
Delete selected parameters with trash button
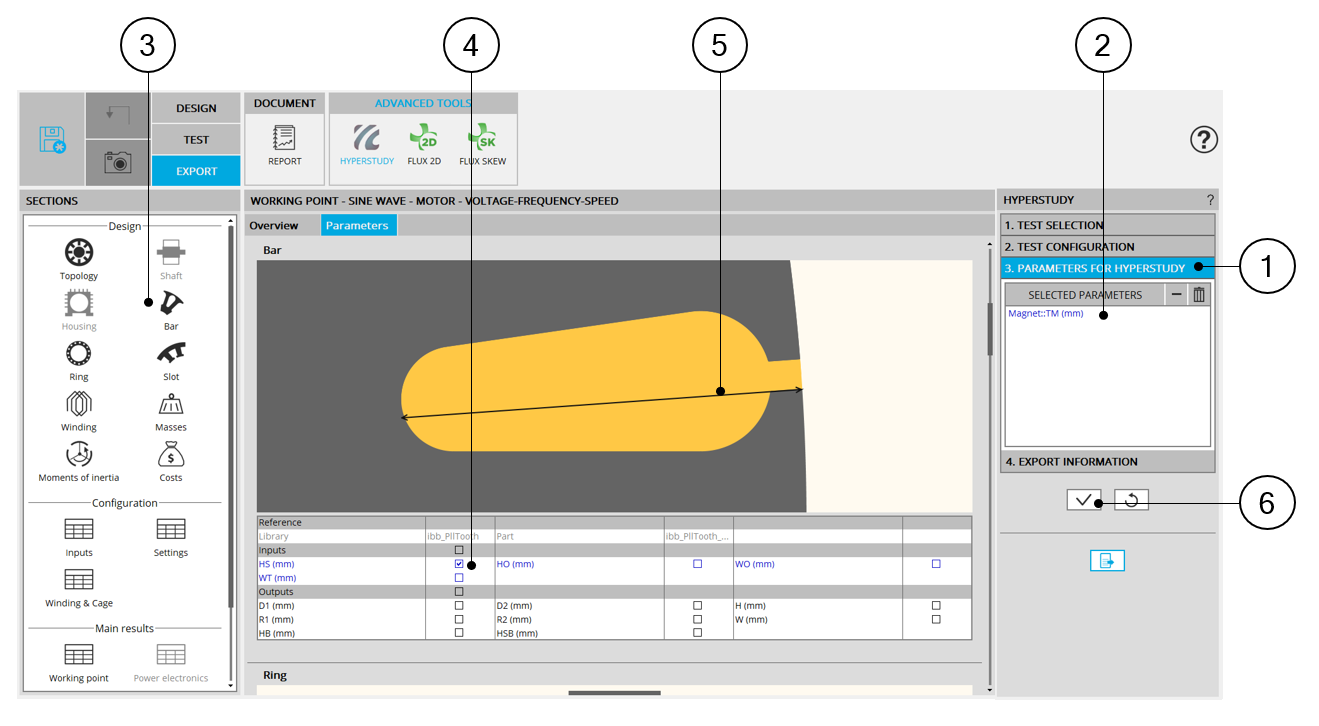coord(1199,295)
